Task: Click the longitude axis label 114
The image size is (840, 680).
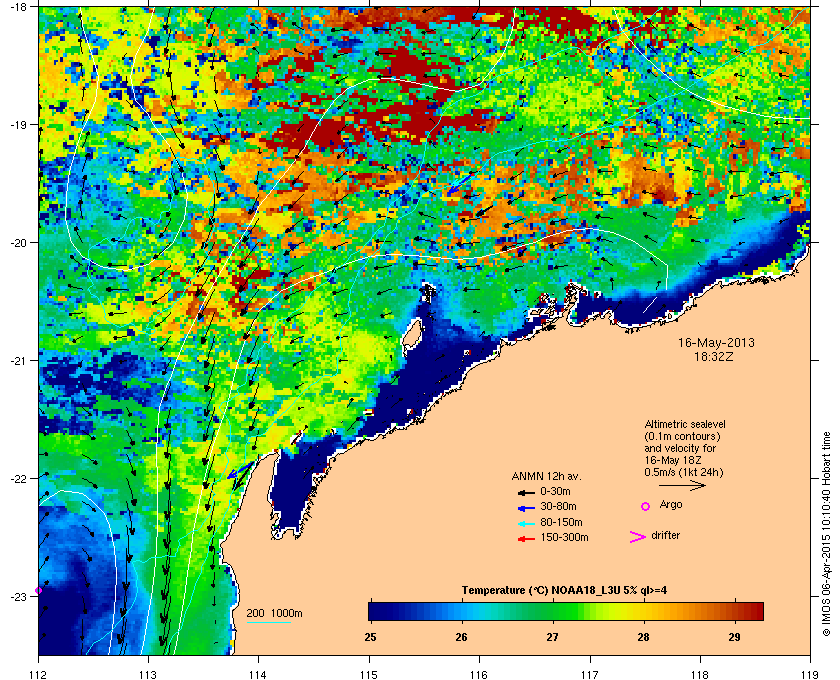Action: [259, 674]
